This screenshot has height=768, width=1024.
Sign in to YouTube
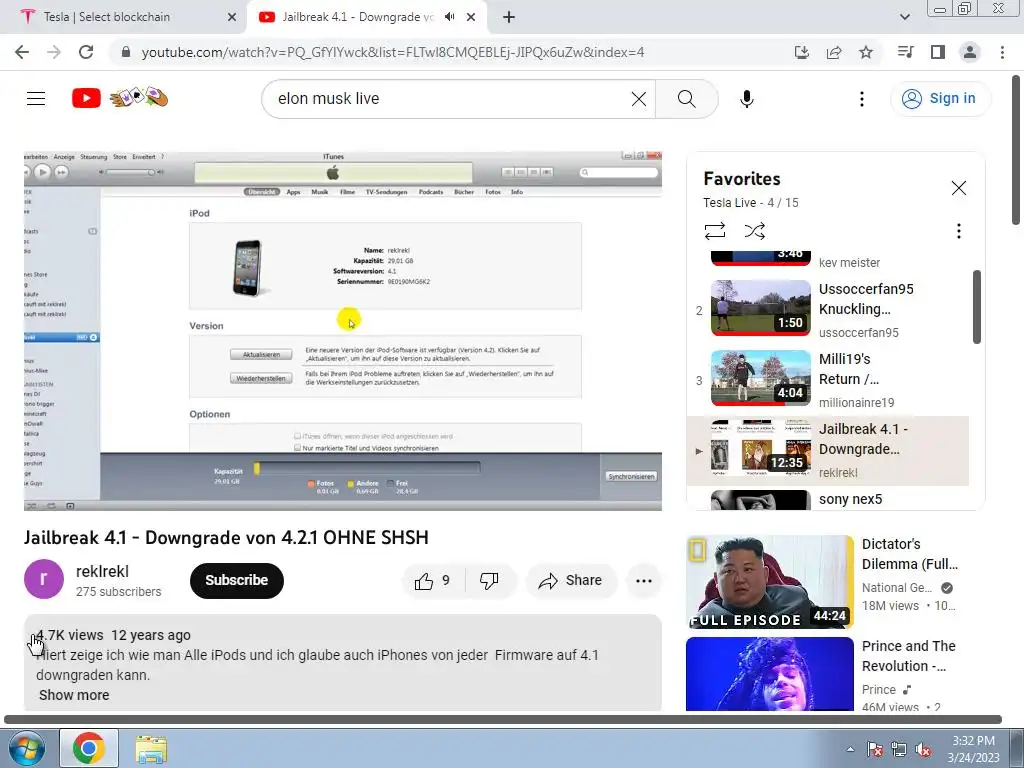click(x=939, y=99)
